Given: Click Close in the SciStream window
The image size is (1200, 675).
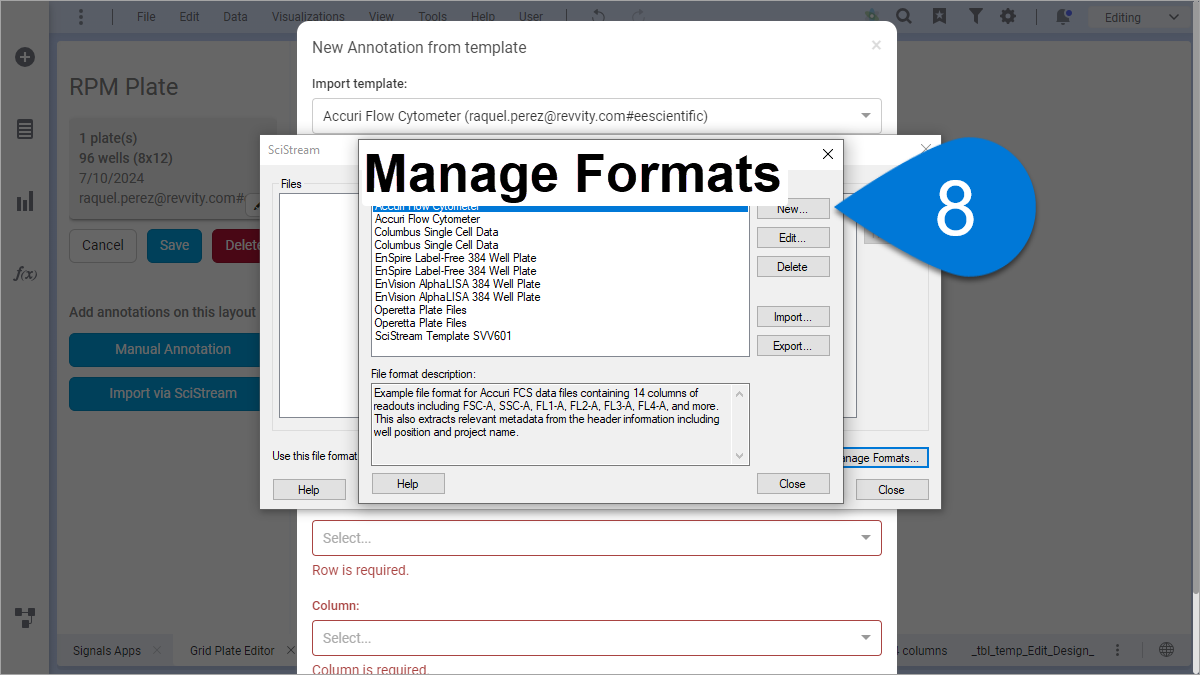Looking at the screenshot, I should tap(891, 490).
